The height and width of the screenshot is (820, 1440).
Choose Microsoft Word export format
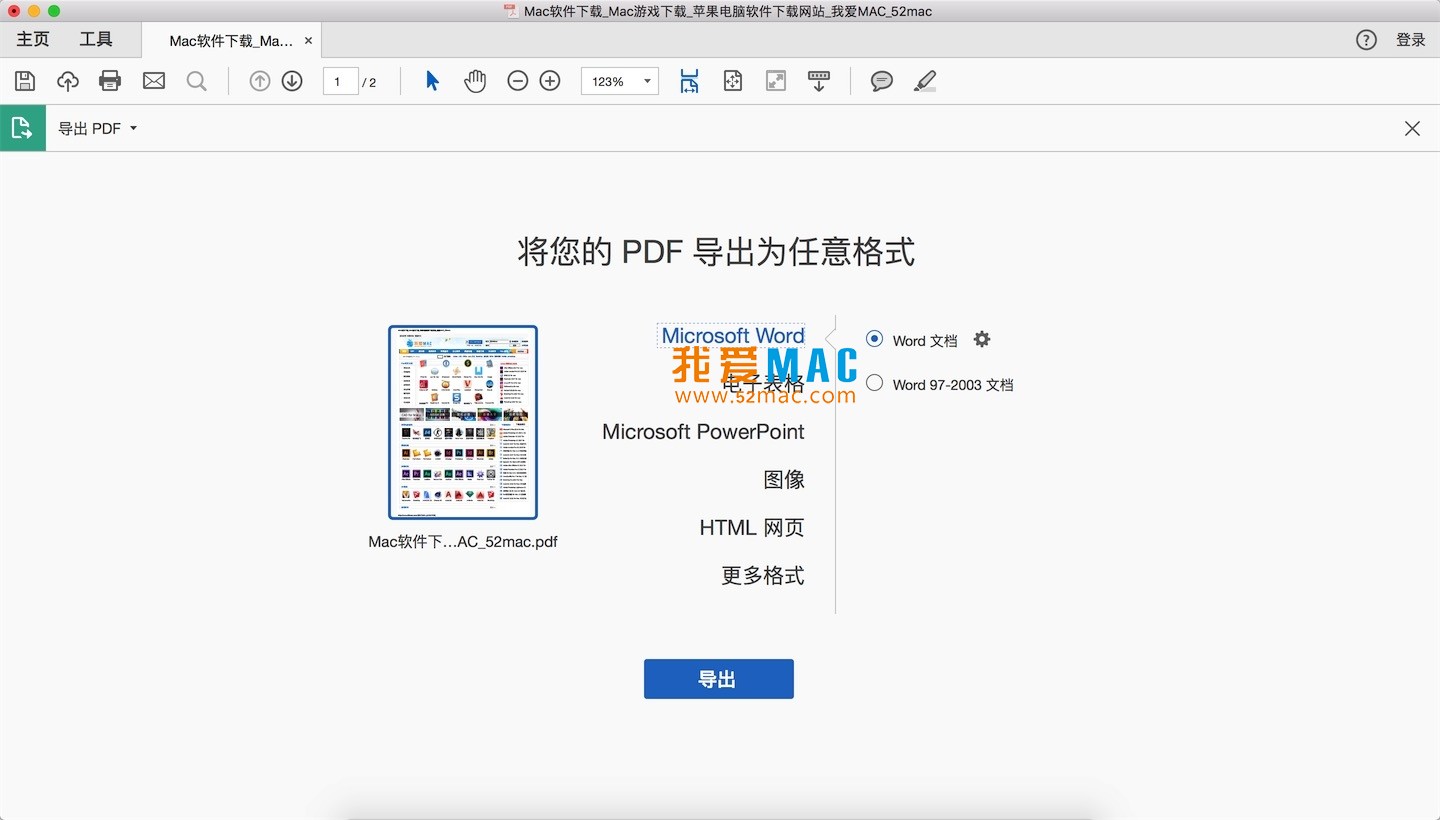click(x=732, y=336)
